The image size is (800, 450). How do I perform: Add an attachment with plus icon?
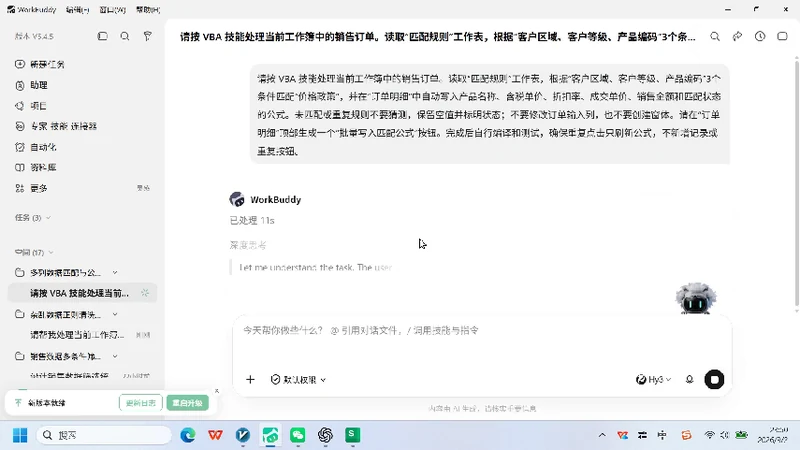pos(250,380)
